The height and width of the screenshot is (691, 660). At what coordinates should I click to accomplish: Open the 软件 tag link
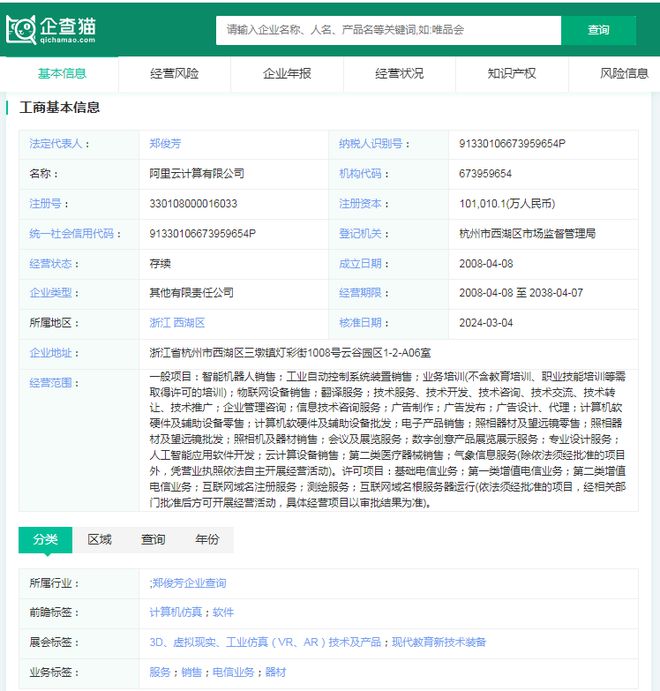[223, 613]
